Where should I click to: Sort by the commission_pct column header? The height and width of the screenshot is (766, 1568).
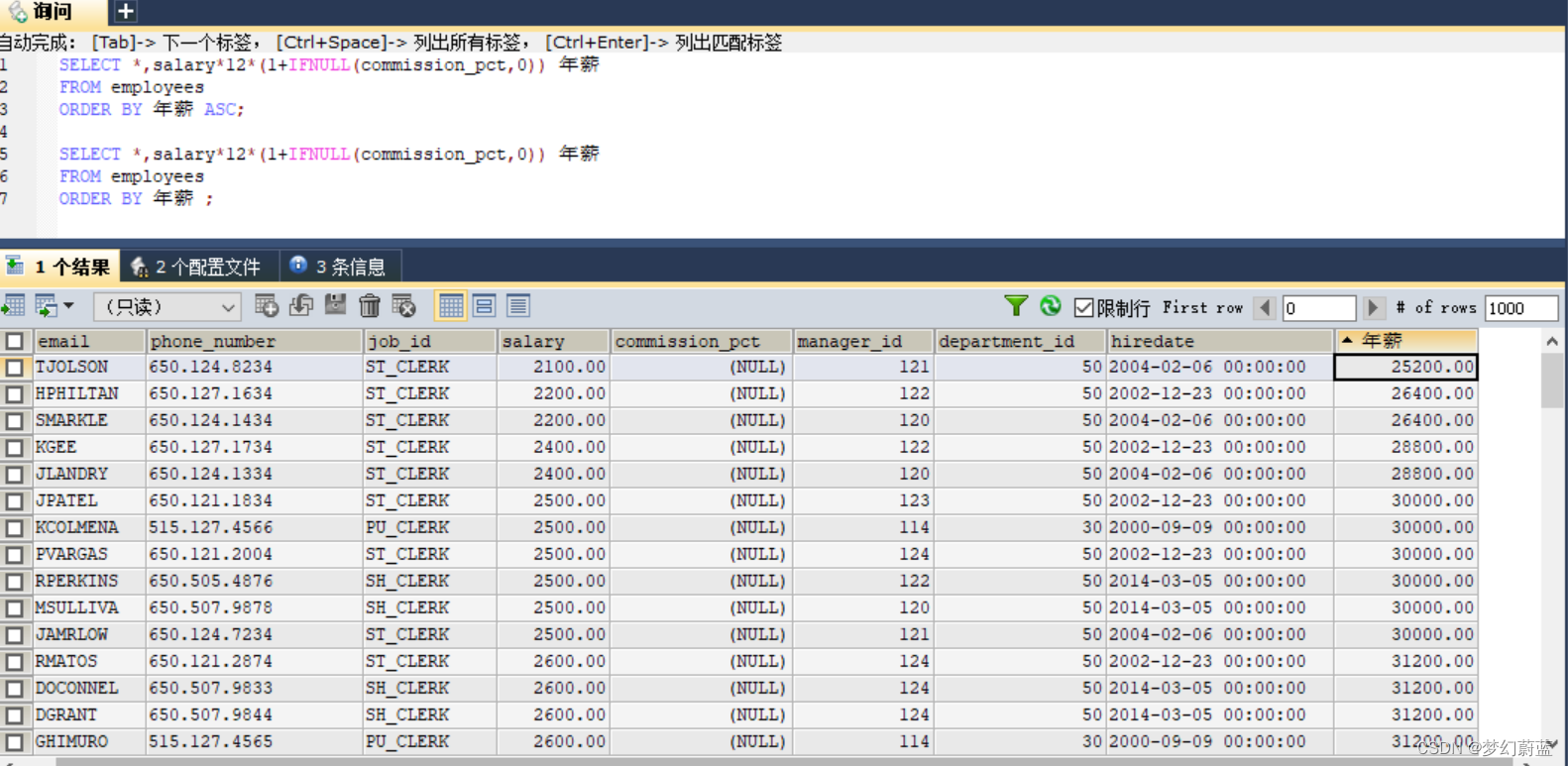(x=702, y=341)
